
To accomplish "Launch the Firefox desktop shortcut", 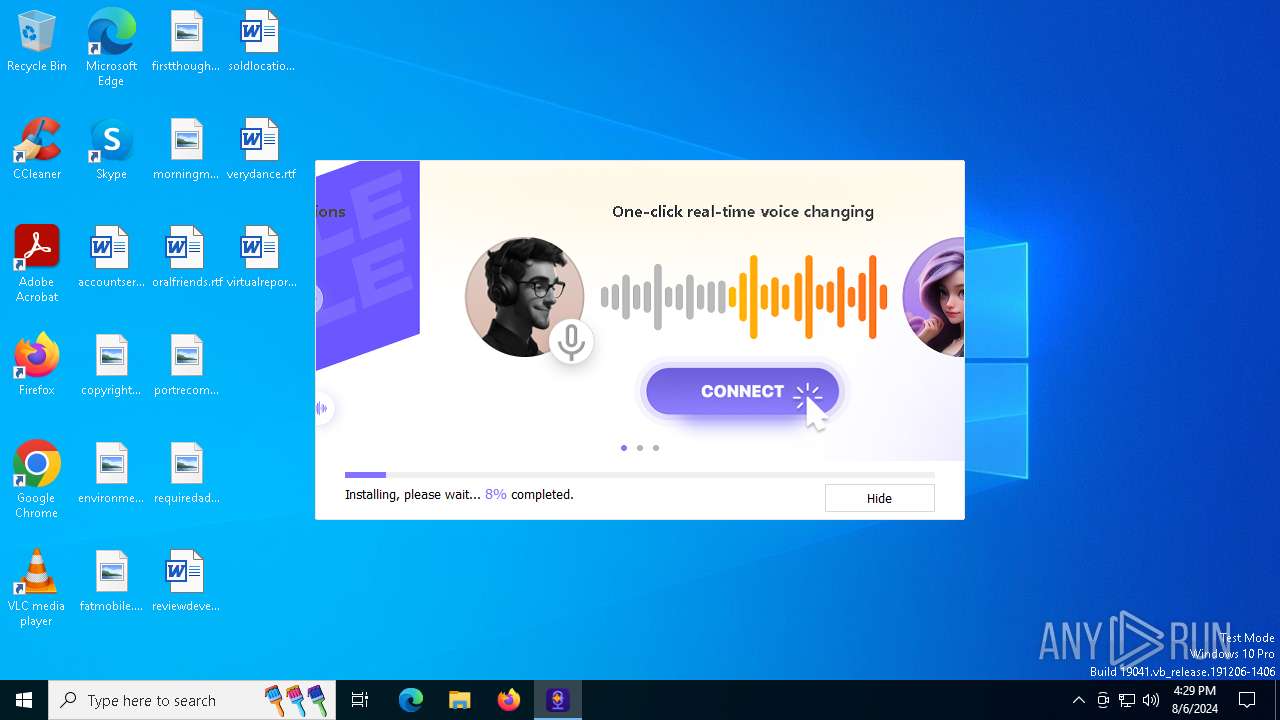I will pyautogui.click(x=37, y=366).
